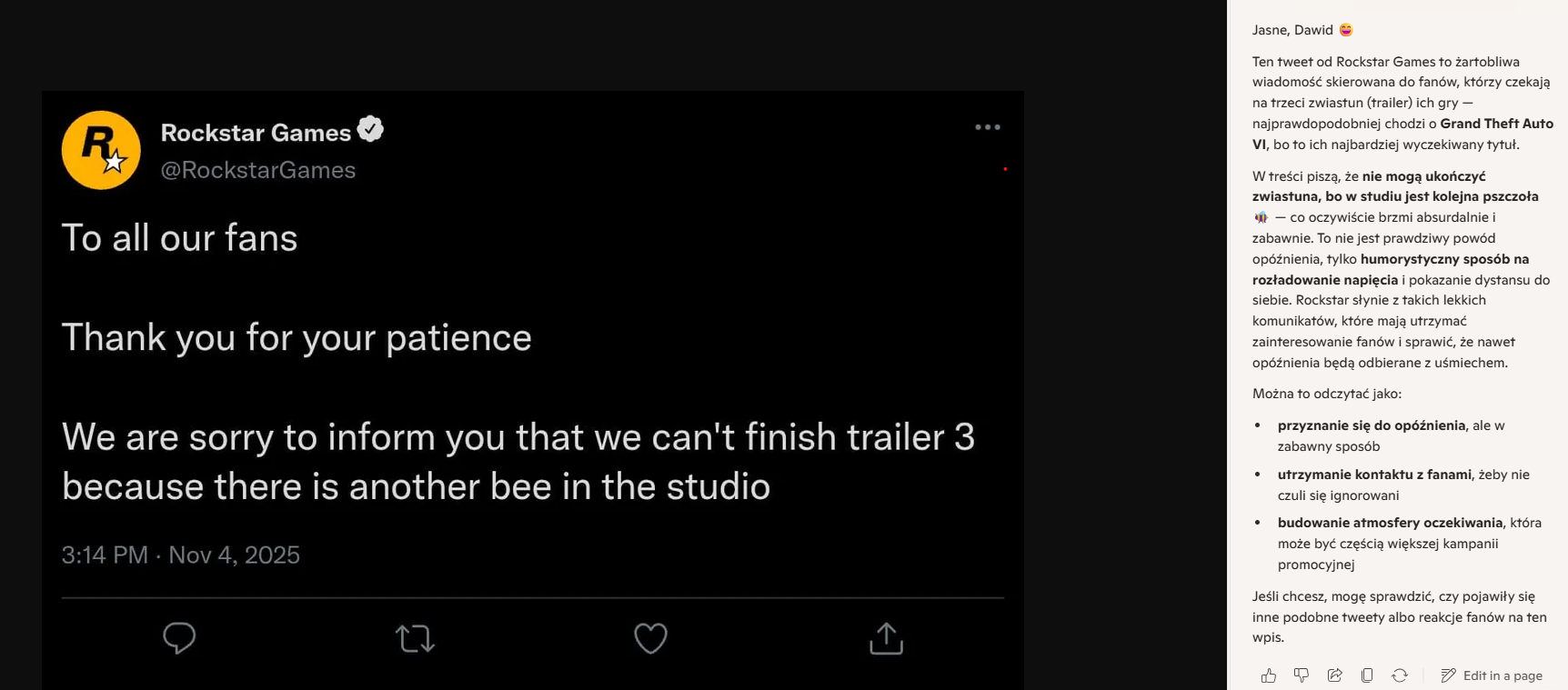Click the reply speech bubble icon
Viewport: 1568px width, 690px height.
179,638
